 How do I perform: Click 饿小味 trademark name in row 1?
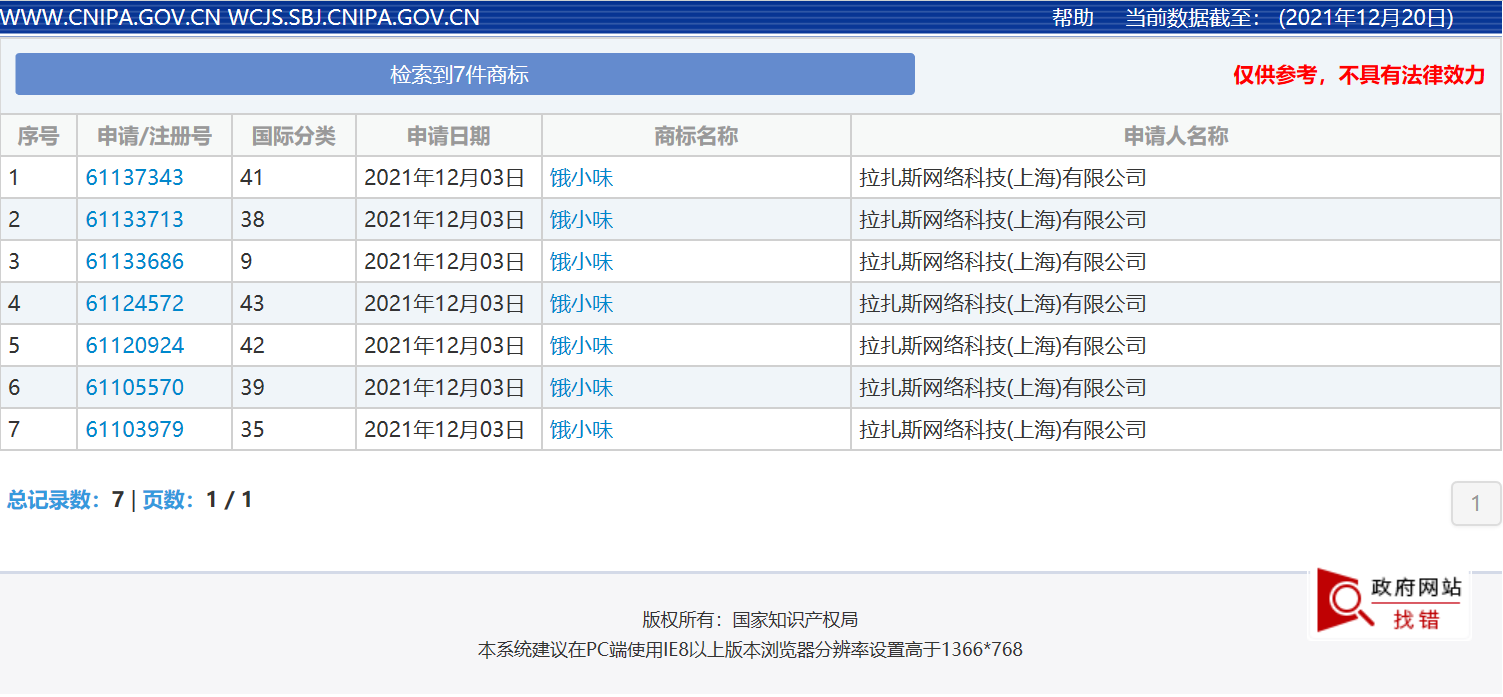tap(581, 178)
